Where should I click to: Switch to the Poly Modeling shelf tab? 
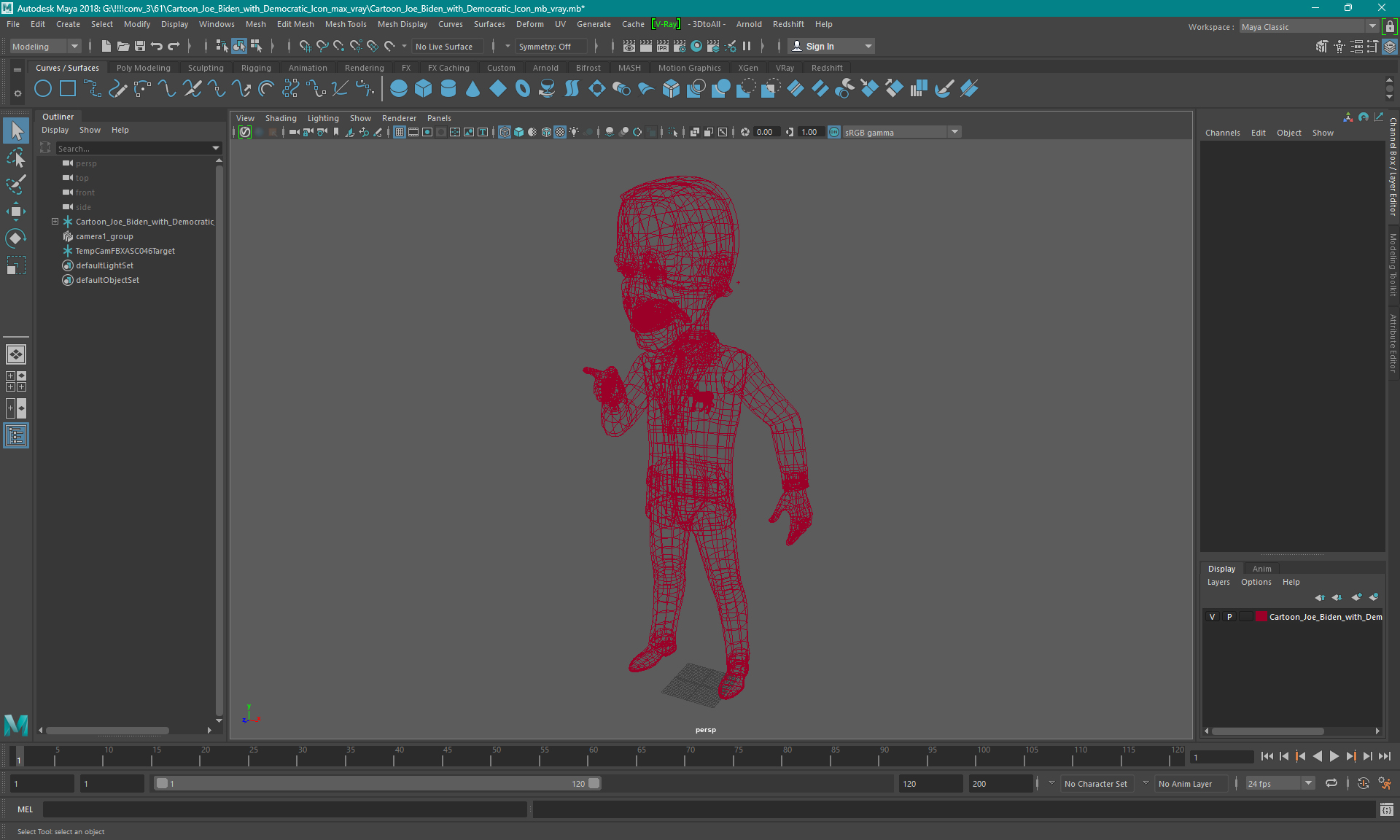point(143,68)
